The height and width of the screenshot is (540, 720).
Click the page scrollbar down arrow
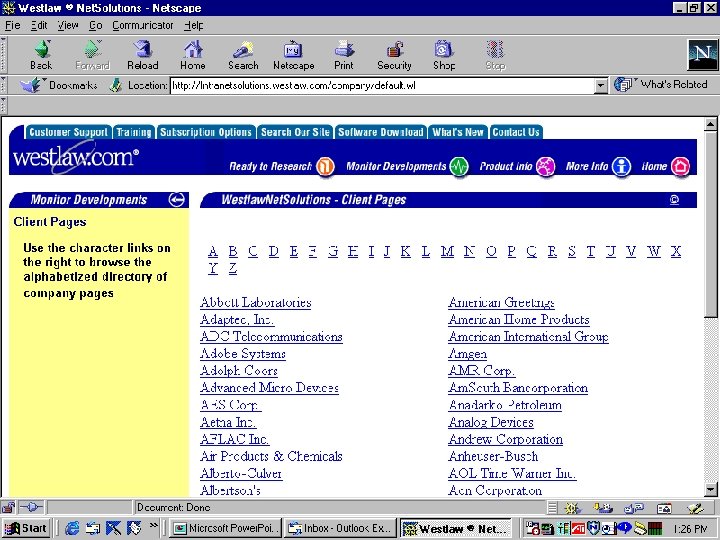[x=711, y=489]
